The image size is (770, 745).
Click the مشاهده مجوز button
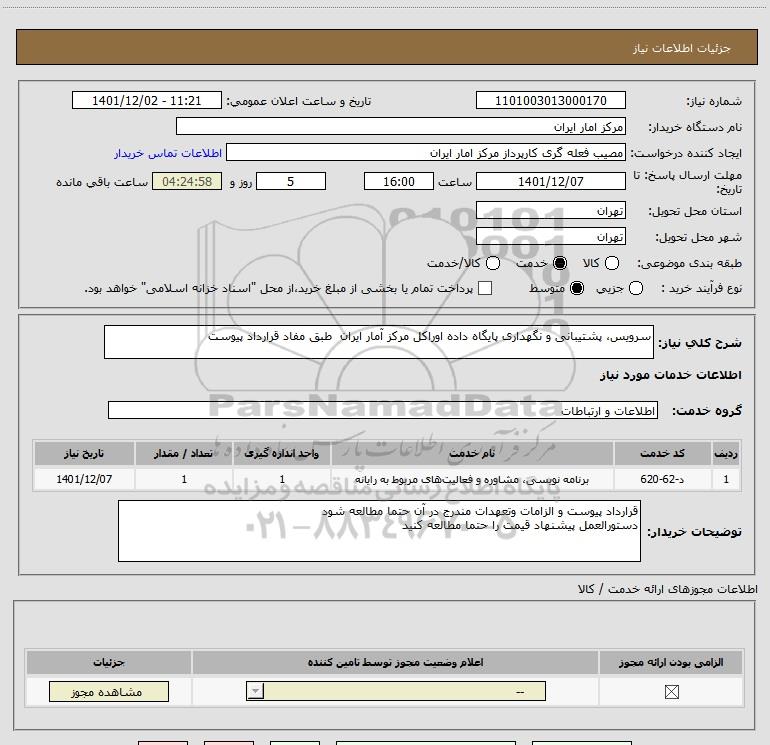coord(109,691)
